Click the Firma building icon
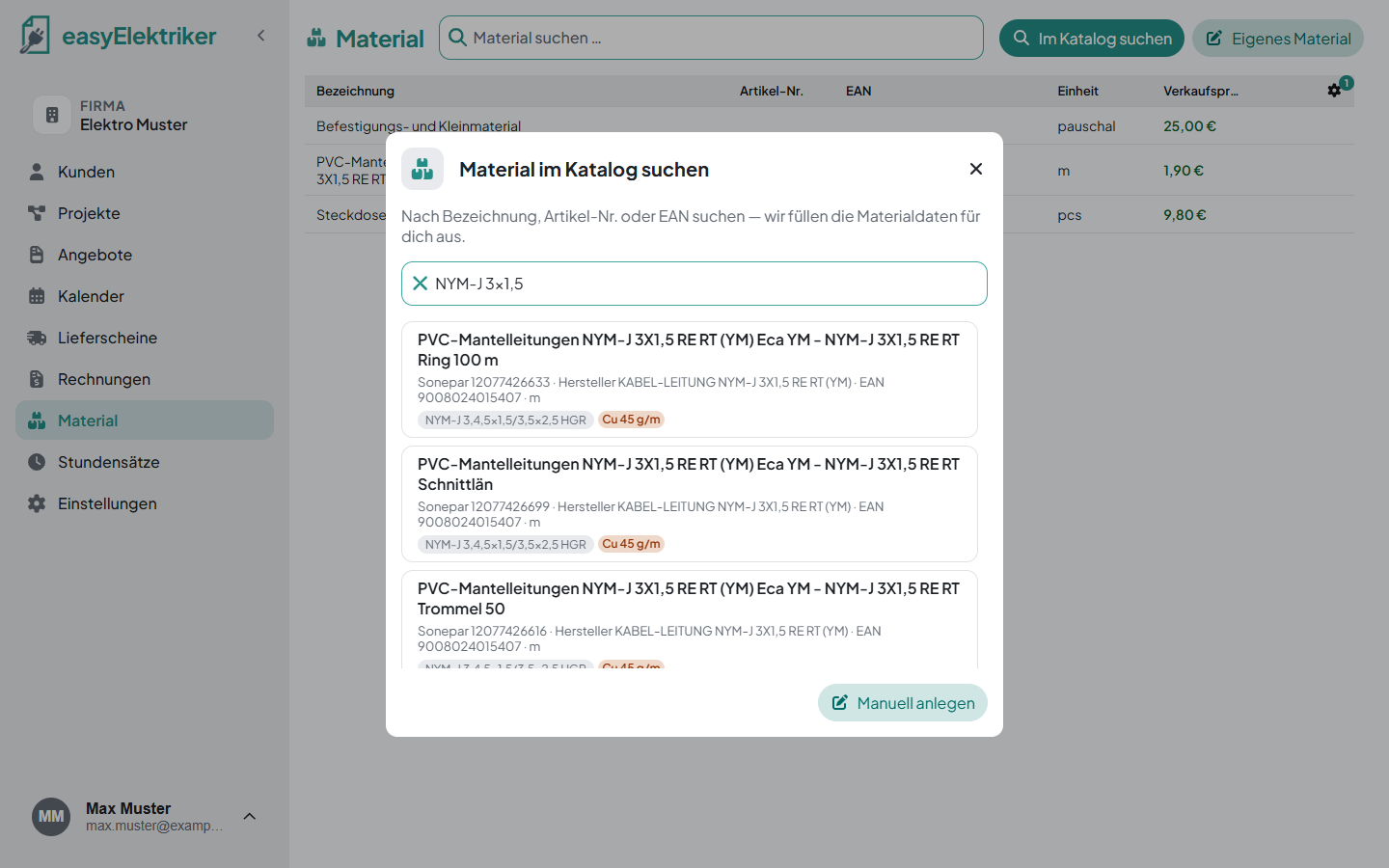Viewport: 1389px width, 868px height. (52, 115)
